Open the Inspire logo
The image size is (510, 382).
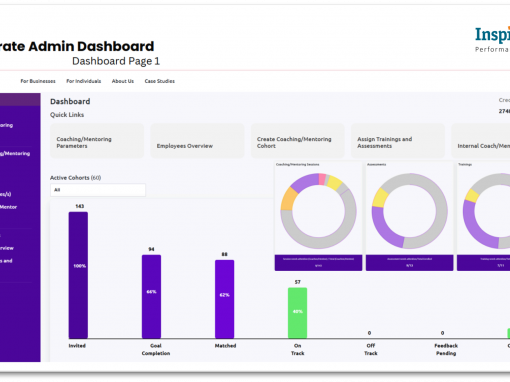(x=493, y=39)
